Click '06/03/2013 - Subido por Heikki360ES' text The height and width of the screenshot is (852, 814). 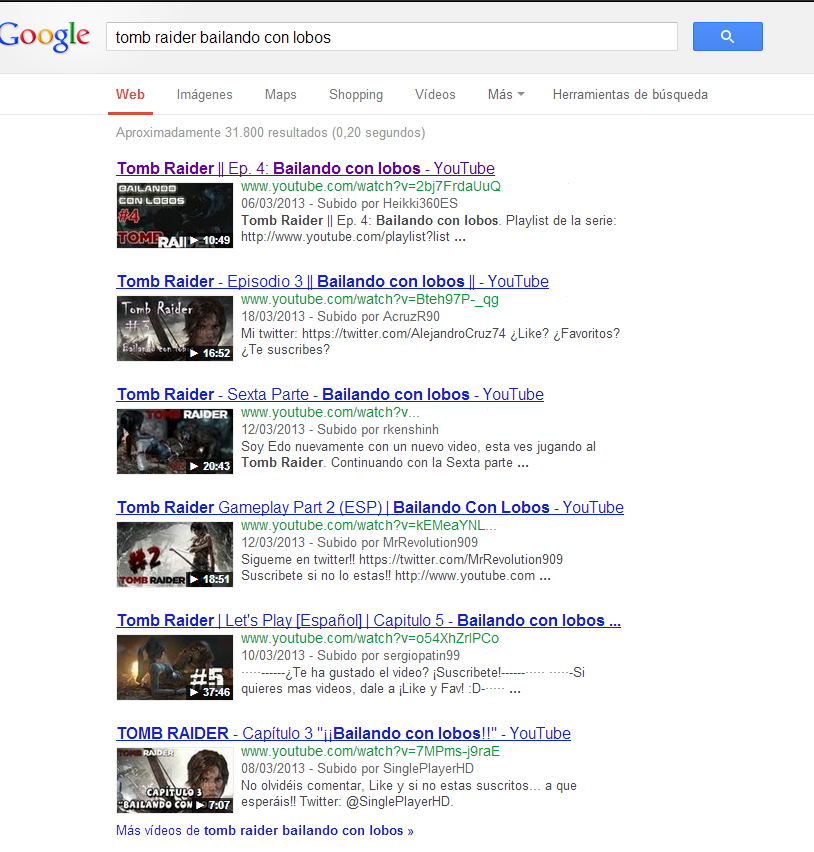(x=349, y=204)
